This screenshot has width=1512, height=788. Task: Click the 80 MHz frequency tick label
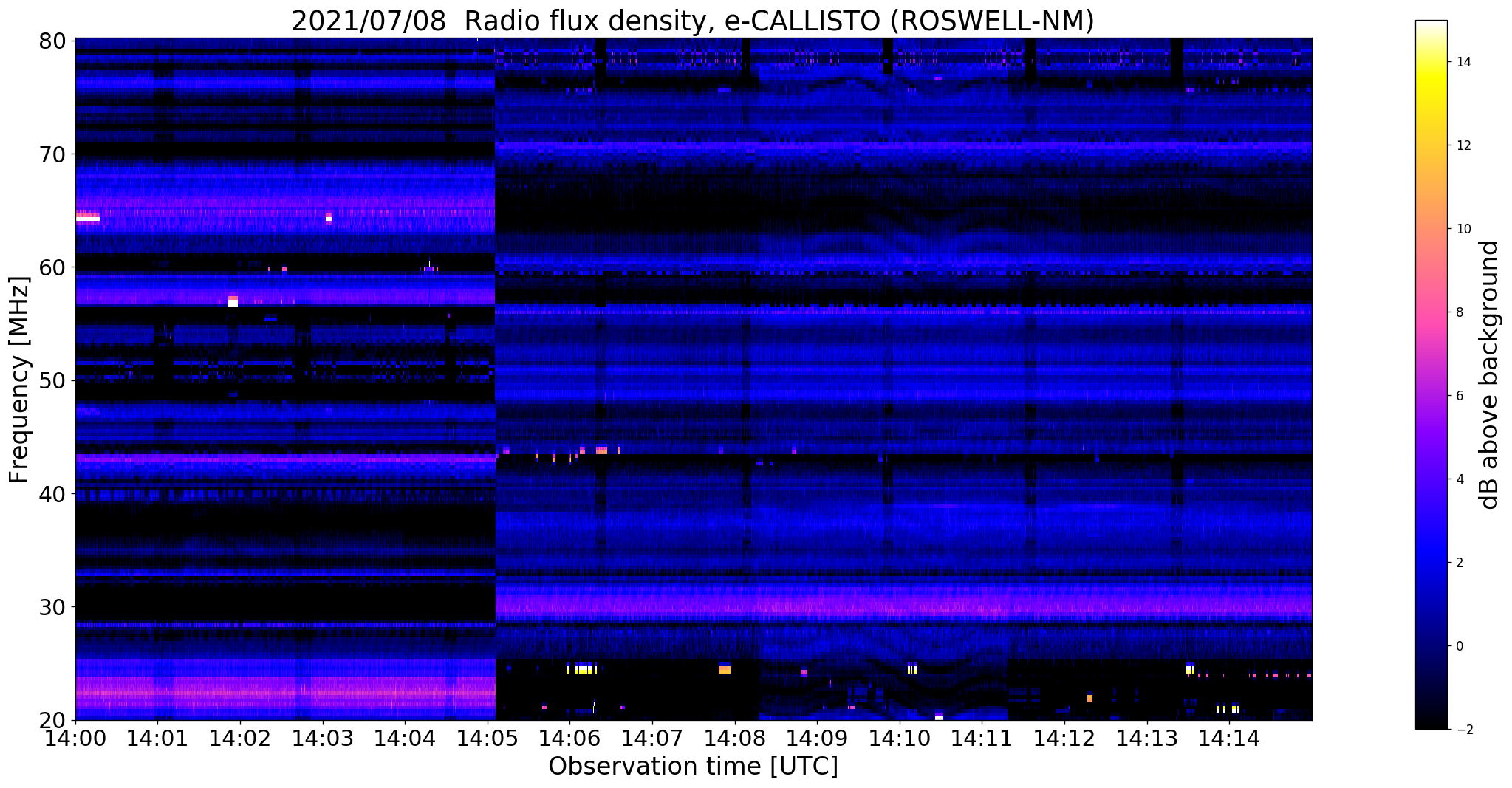pos(52,41)
